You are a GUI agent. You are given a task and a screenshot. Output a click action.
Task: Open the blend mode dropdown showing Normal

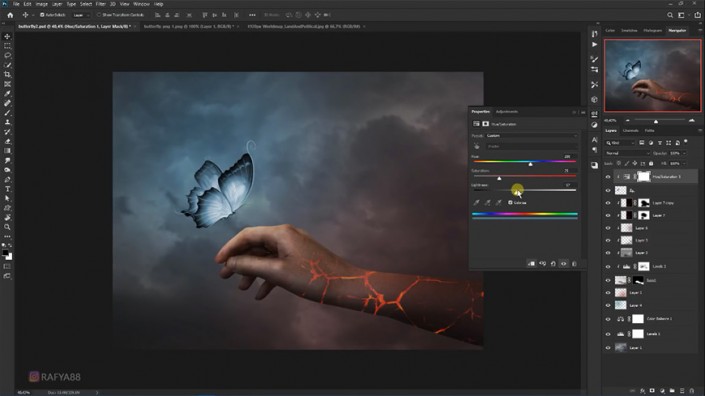(x=627, y=153)
